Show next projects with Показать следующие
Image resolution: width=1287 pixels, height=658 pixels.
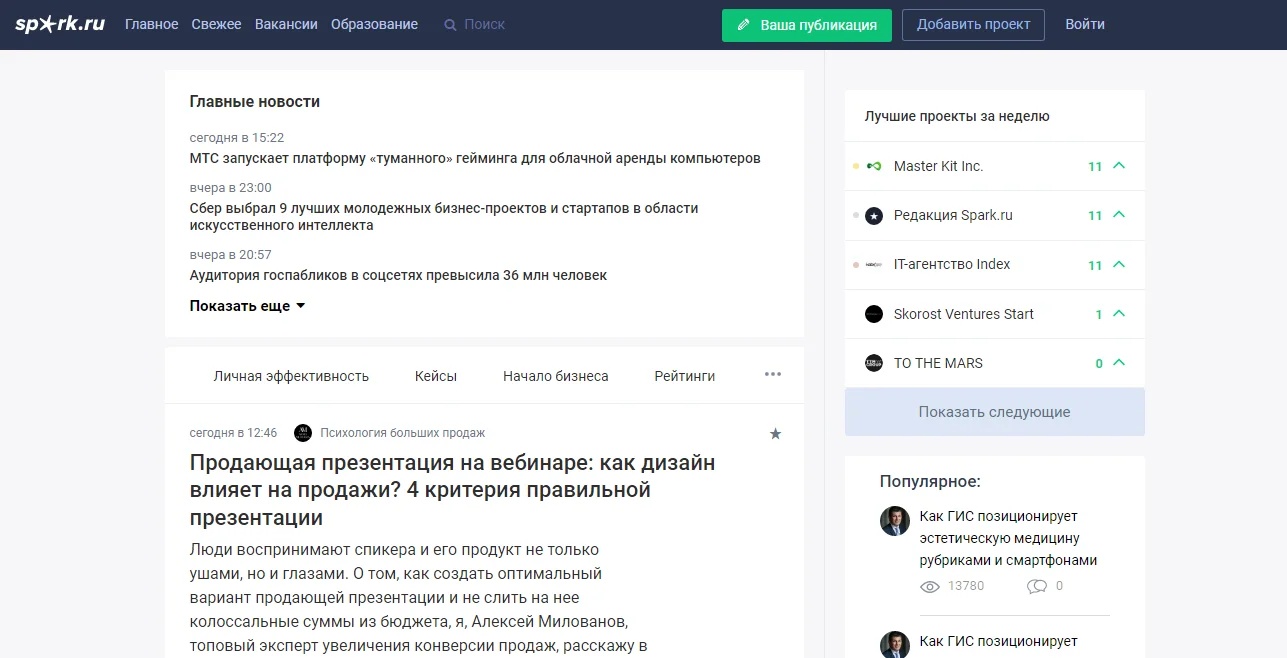994,412
